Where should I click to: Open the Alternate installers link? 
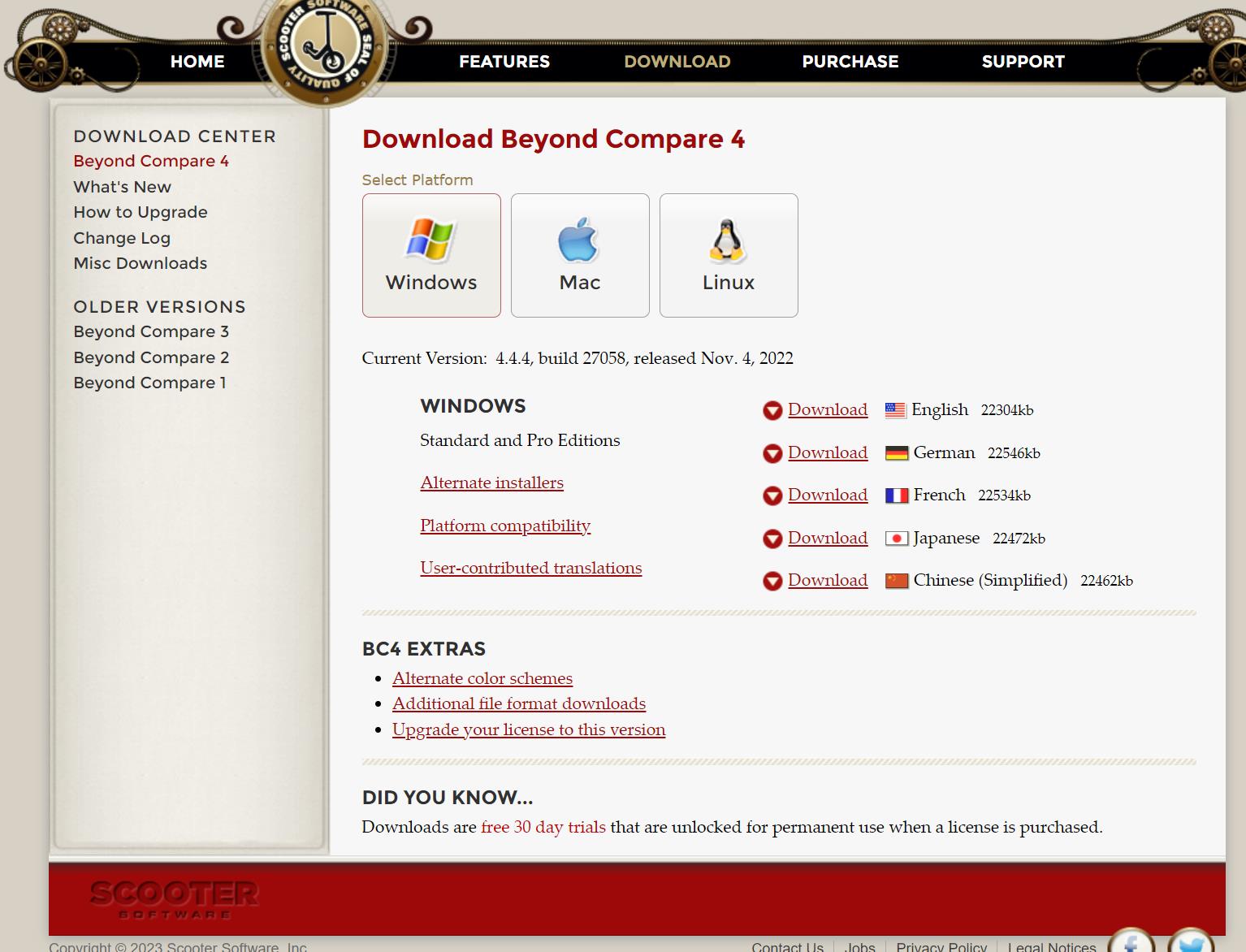coord(491,482)
